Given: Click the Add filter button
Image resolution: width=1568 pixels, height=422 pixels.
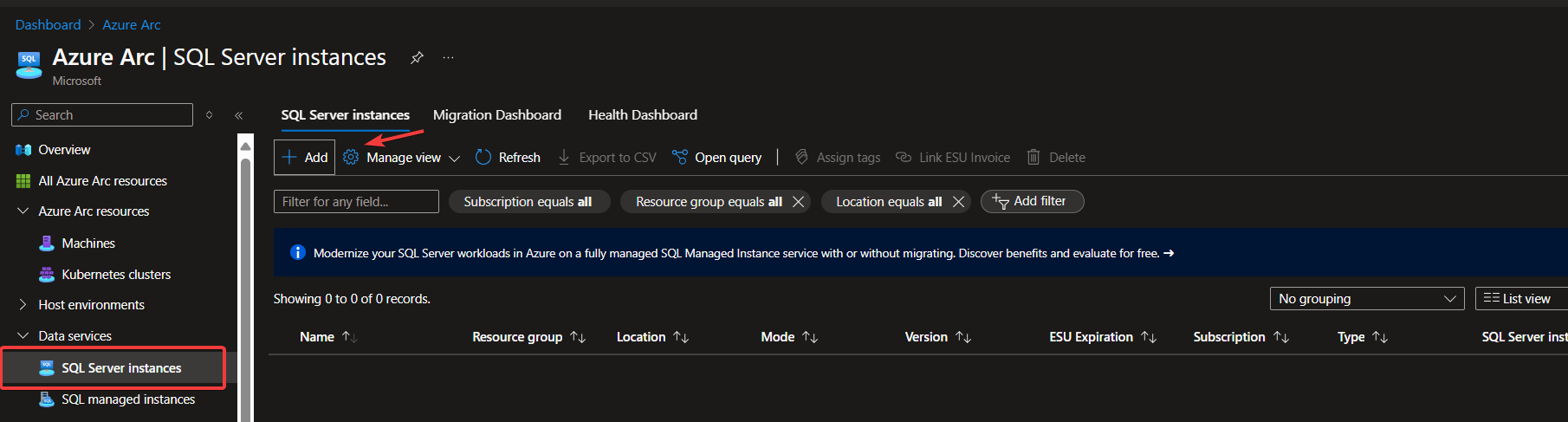Looking at the screenshot, I should point(1031,201).
